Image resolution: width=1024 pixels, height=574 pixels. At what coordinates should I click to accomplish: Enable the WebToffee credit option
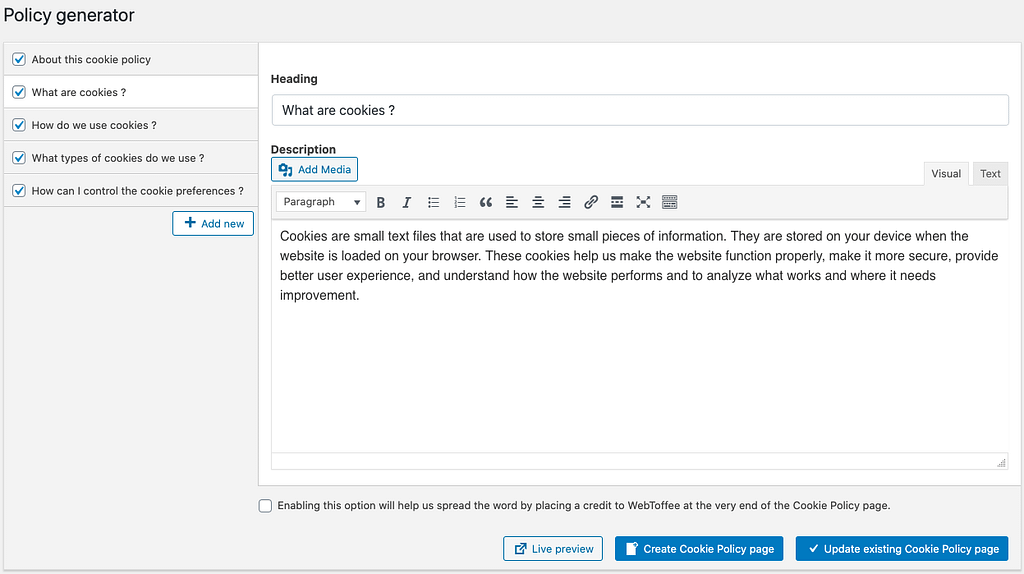265,506
